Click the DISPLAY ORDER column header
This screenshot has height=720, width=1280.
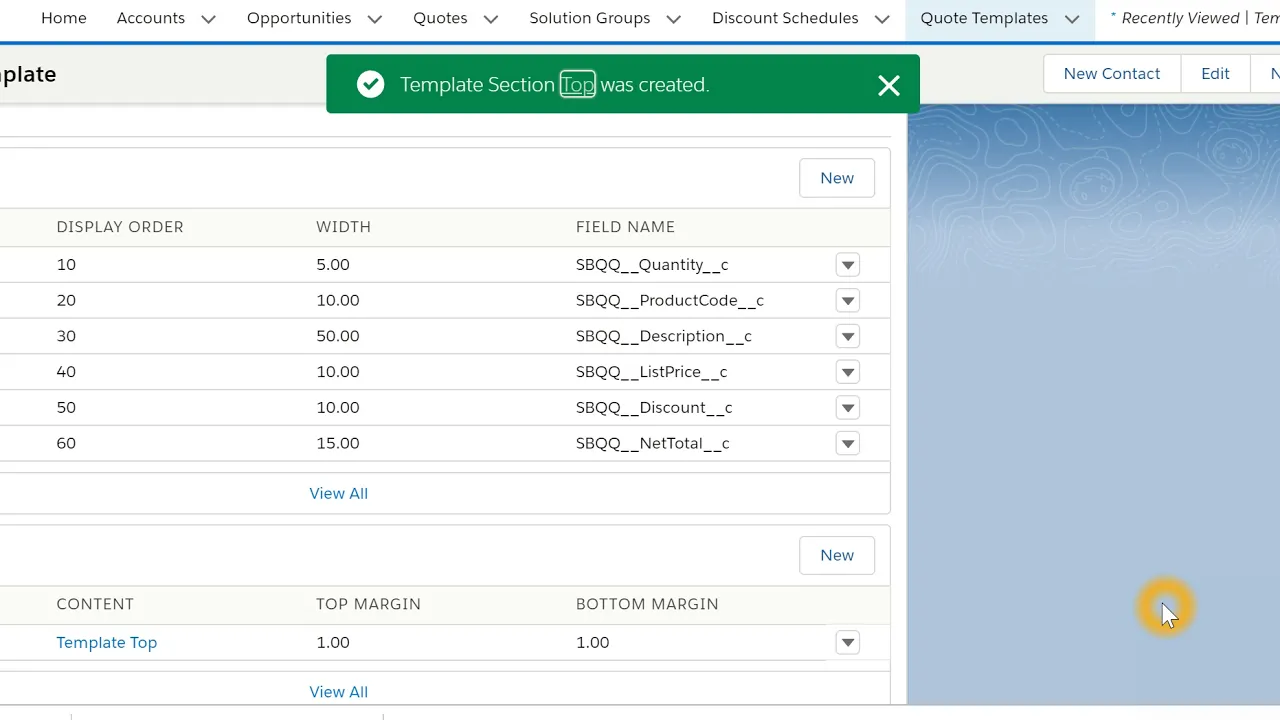(x=120, y=227)
